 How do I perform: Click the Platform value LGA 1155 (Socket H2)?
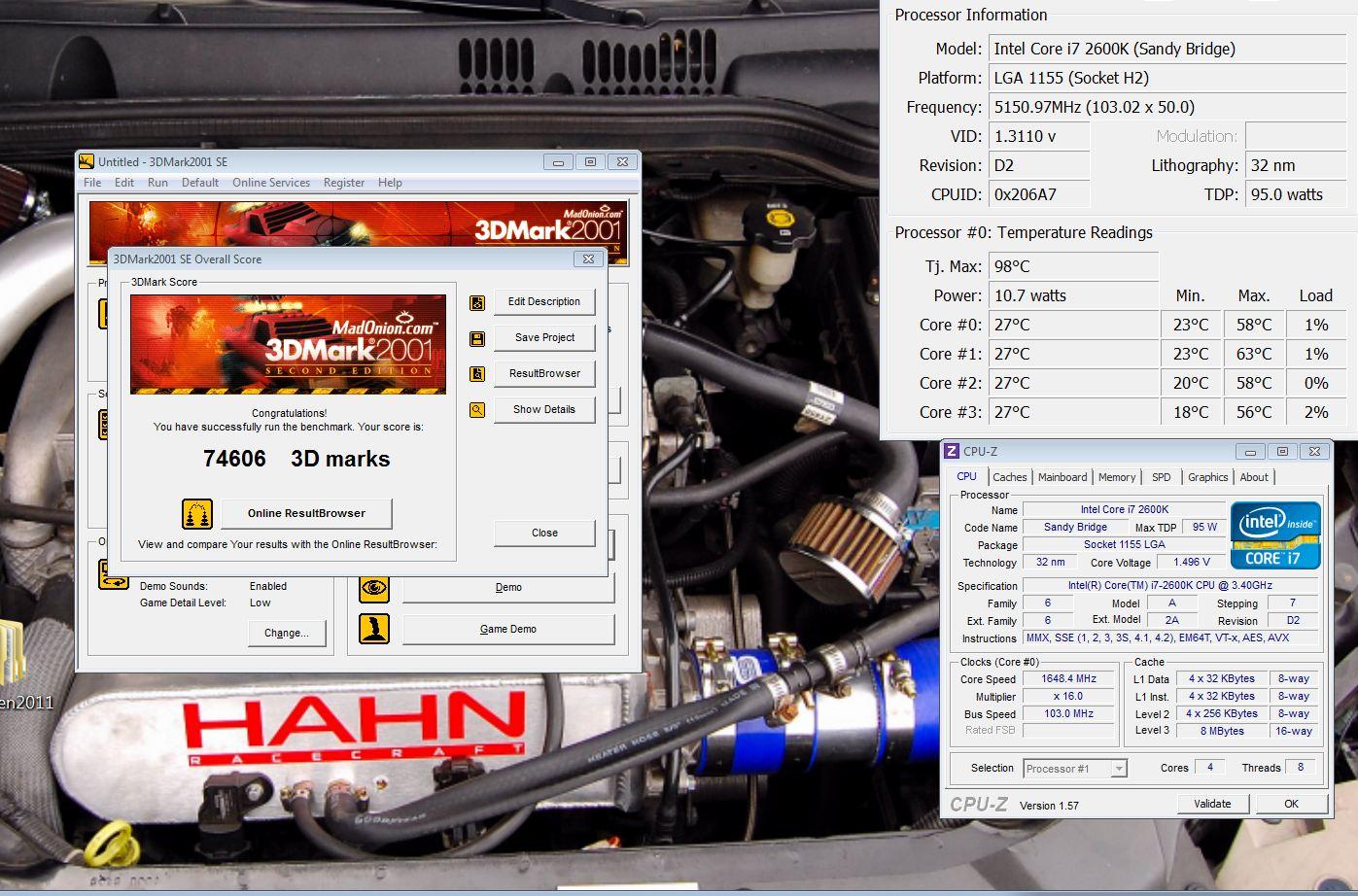point(1167,78)
